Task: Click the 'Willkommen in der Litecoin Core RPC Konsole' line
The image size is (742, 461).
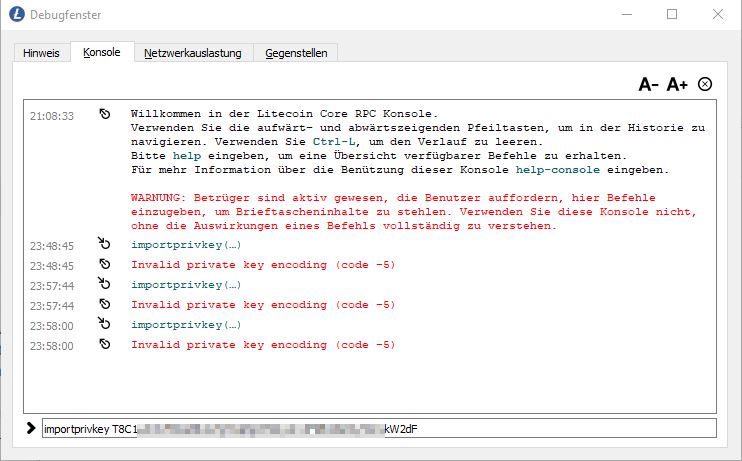Action: click(x=284, y=114)
